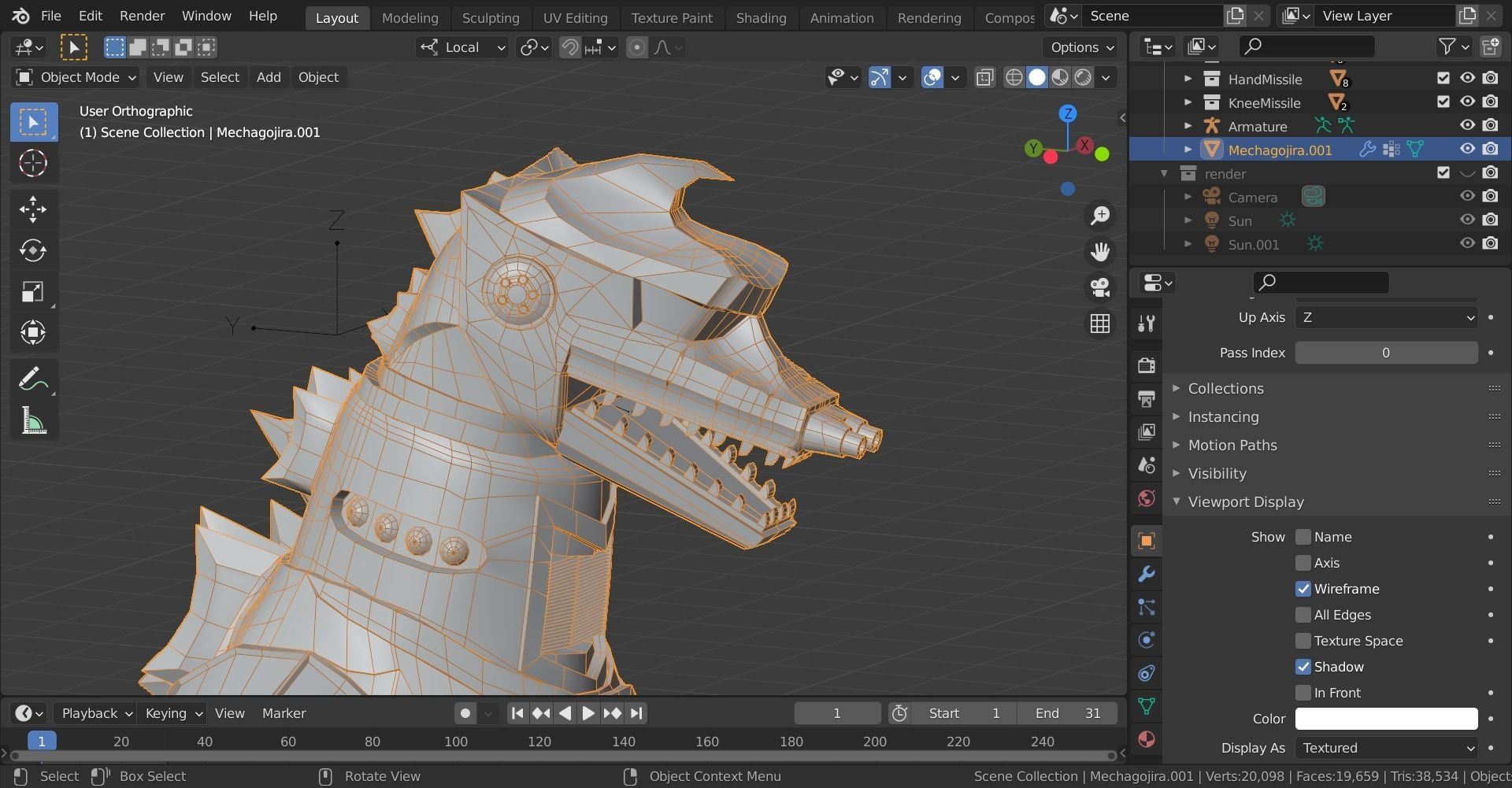Open the viewport Add menu

tap(269, 77)
